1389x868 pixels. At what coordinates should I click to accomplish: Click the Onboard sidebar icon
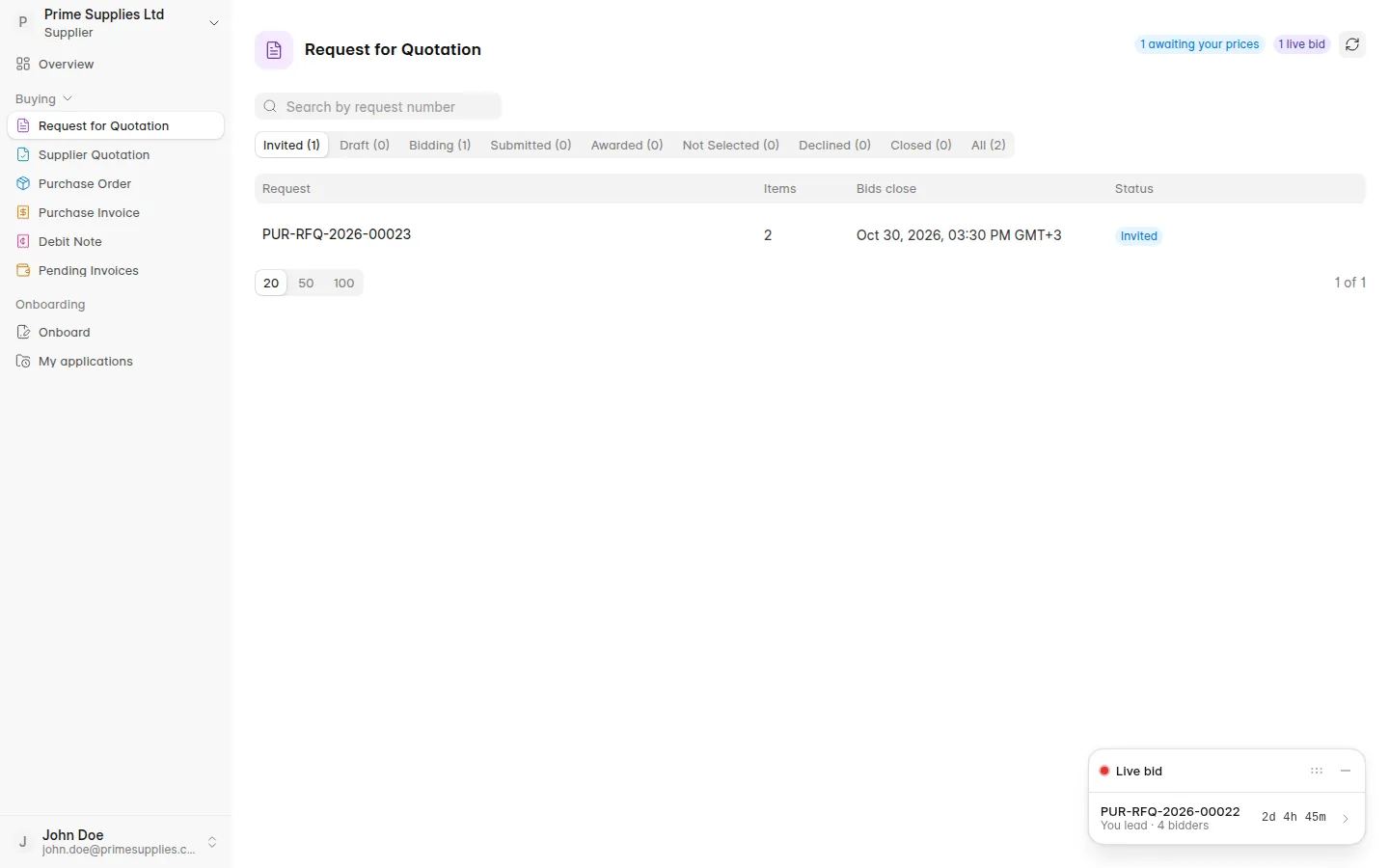point(23,332)
